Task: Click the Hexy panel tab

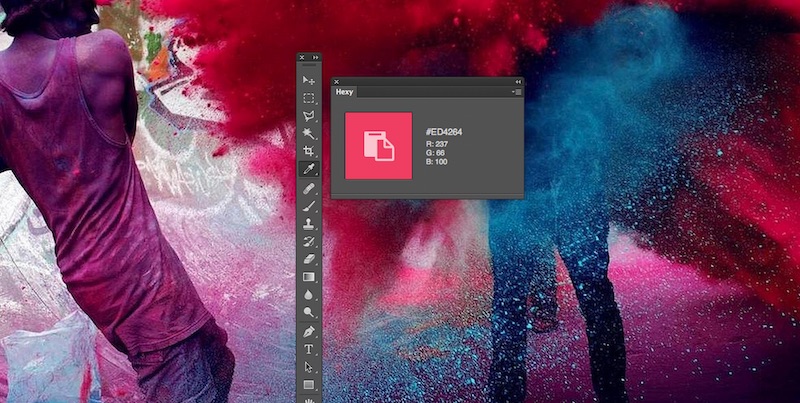Action: point(344,92)
